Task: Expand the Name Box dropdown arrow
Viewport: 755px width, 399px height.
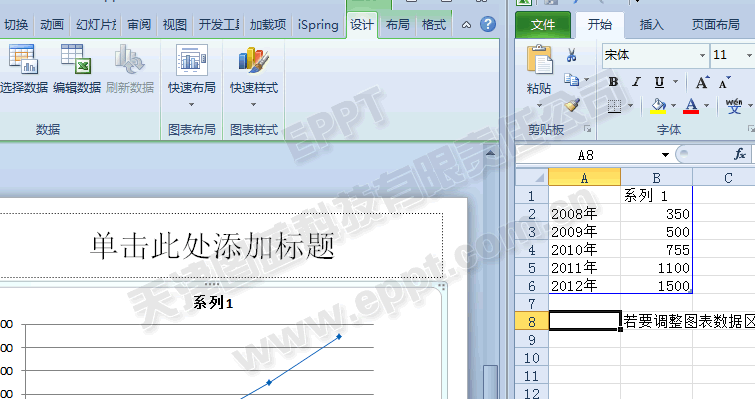Action: 665,155
